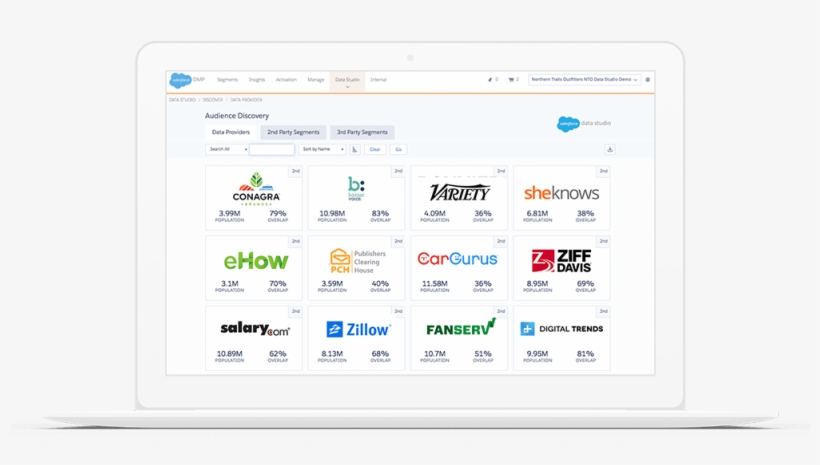Click 79% overlap on Conagra card

click(278, 213)
